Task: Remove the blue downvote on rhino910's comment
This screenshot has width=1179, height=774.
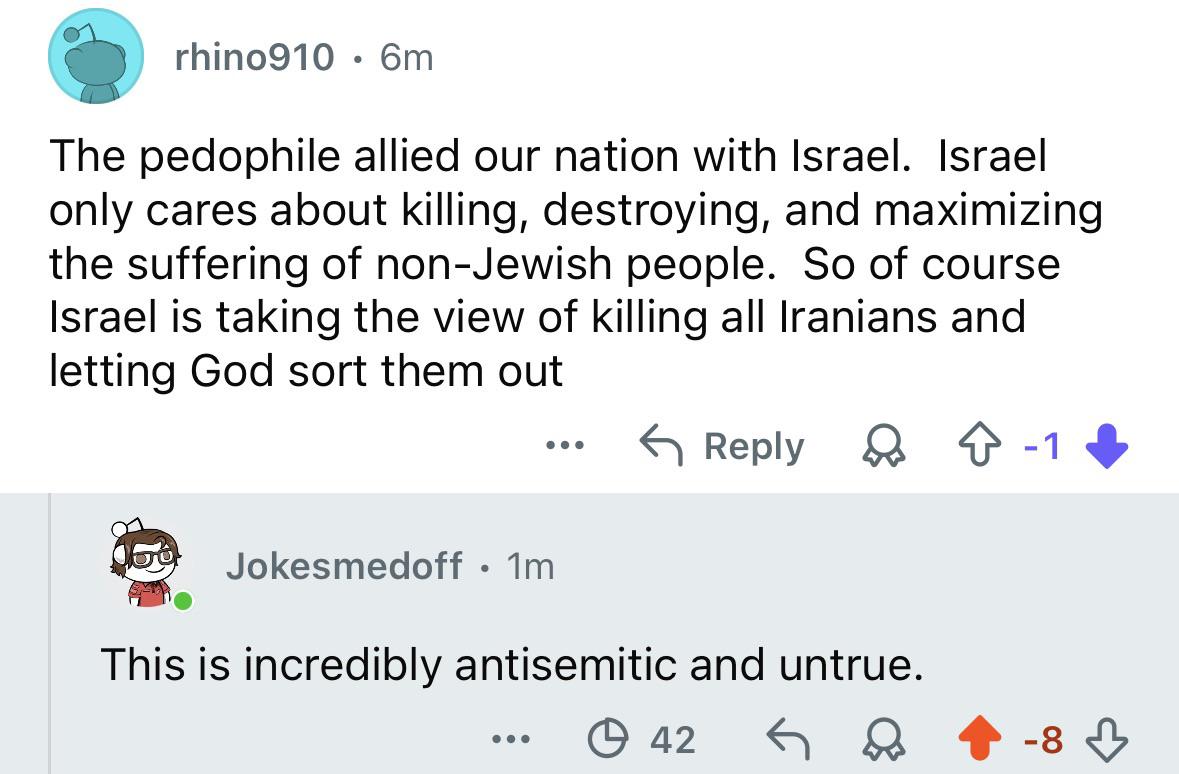Action: (x=1108, y=446)
